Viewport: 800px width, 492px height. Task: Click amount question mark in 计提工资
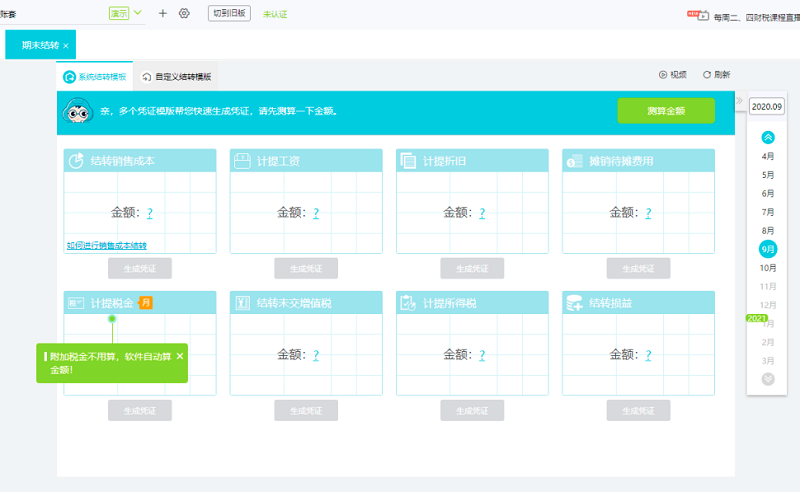pyautogui.click(x=316, y=213)
